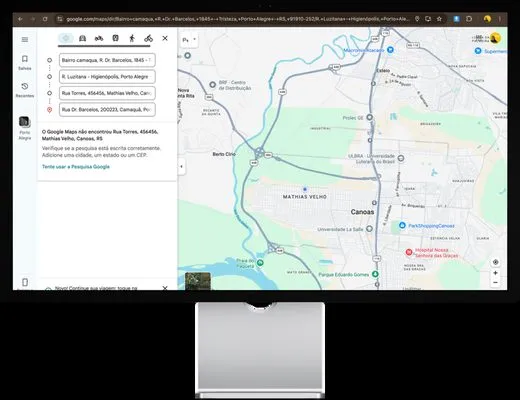Click Tente usar a Pesquisa Google link

(76, 167)
